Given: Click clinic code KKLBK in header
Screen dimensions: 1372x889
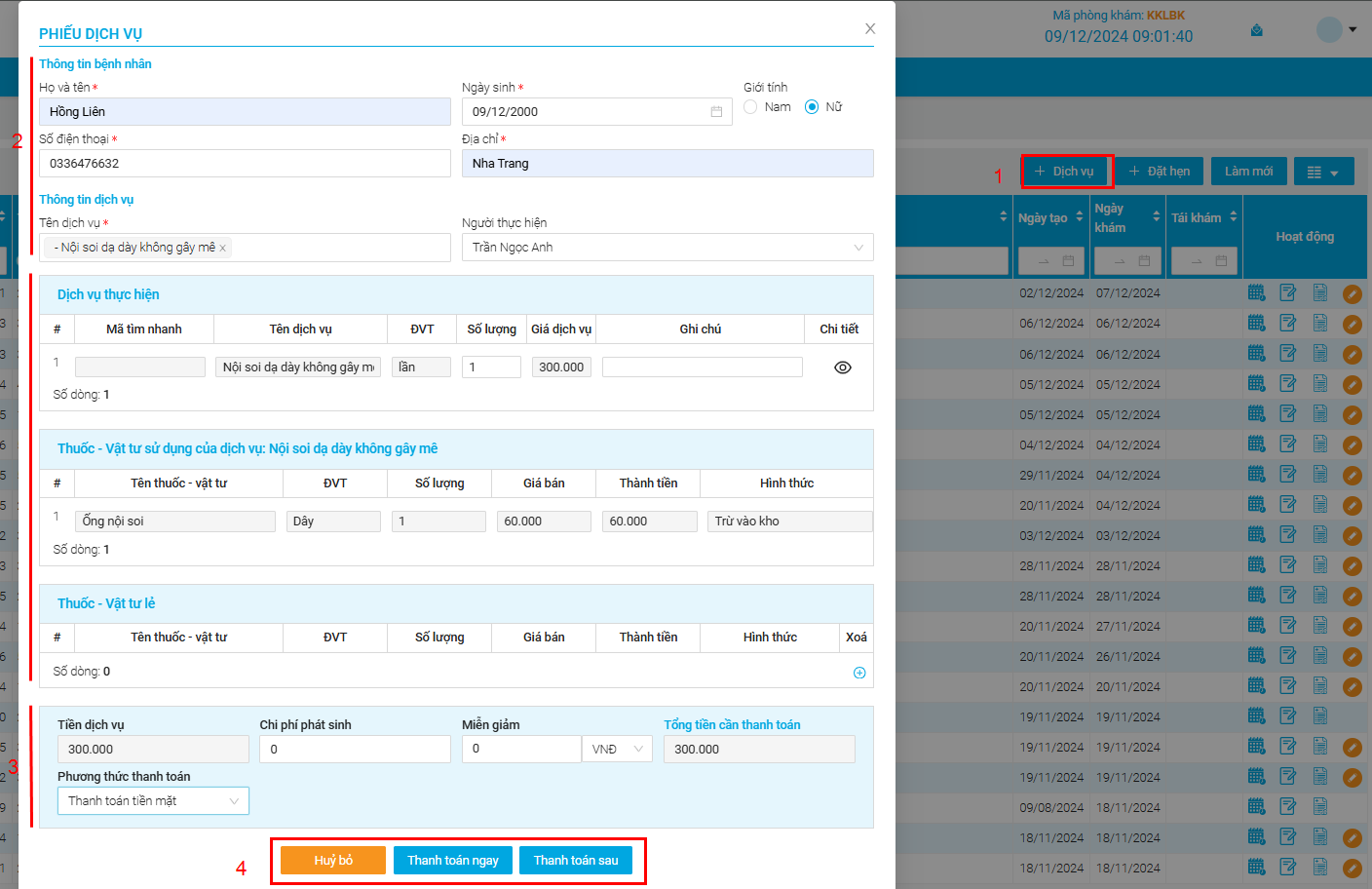Looking at the screenshot, I should coord(1165,16).
